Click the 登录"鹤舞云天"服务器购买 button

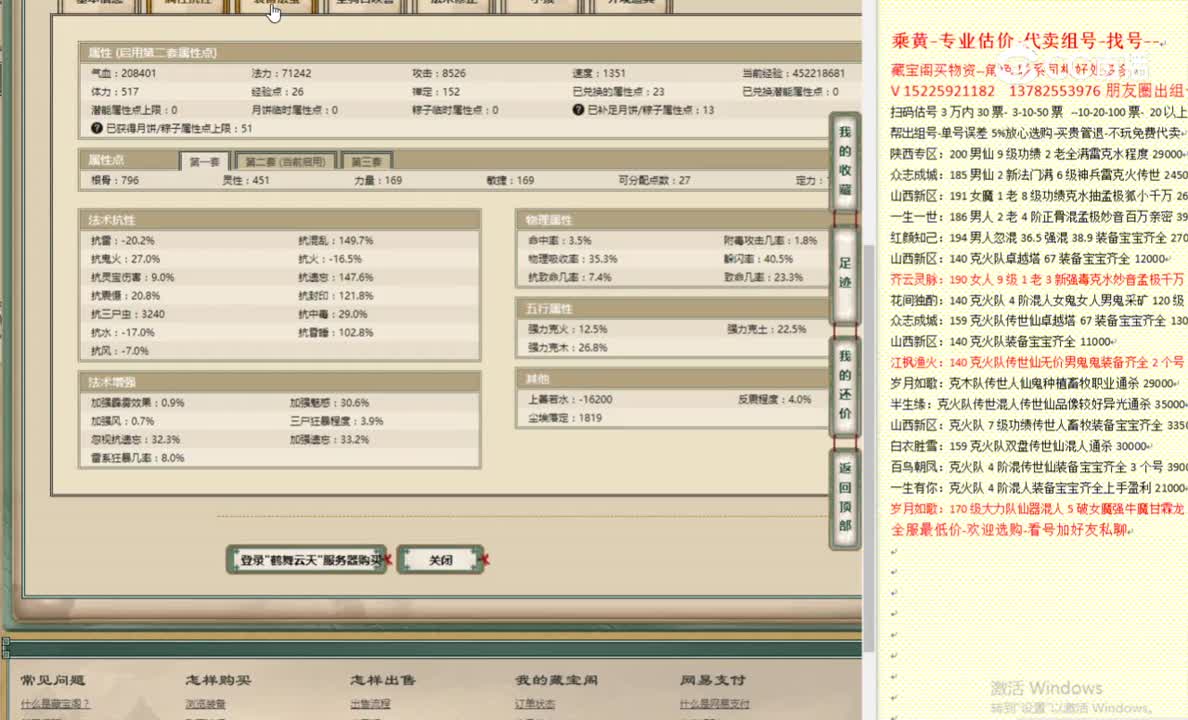[307, 560]
